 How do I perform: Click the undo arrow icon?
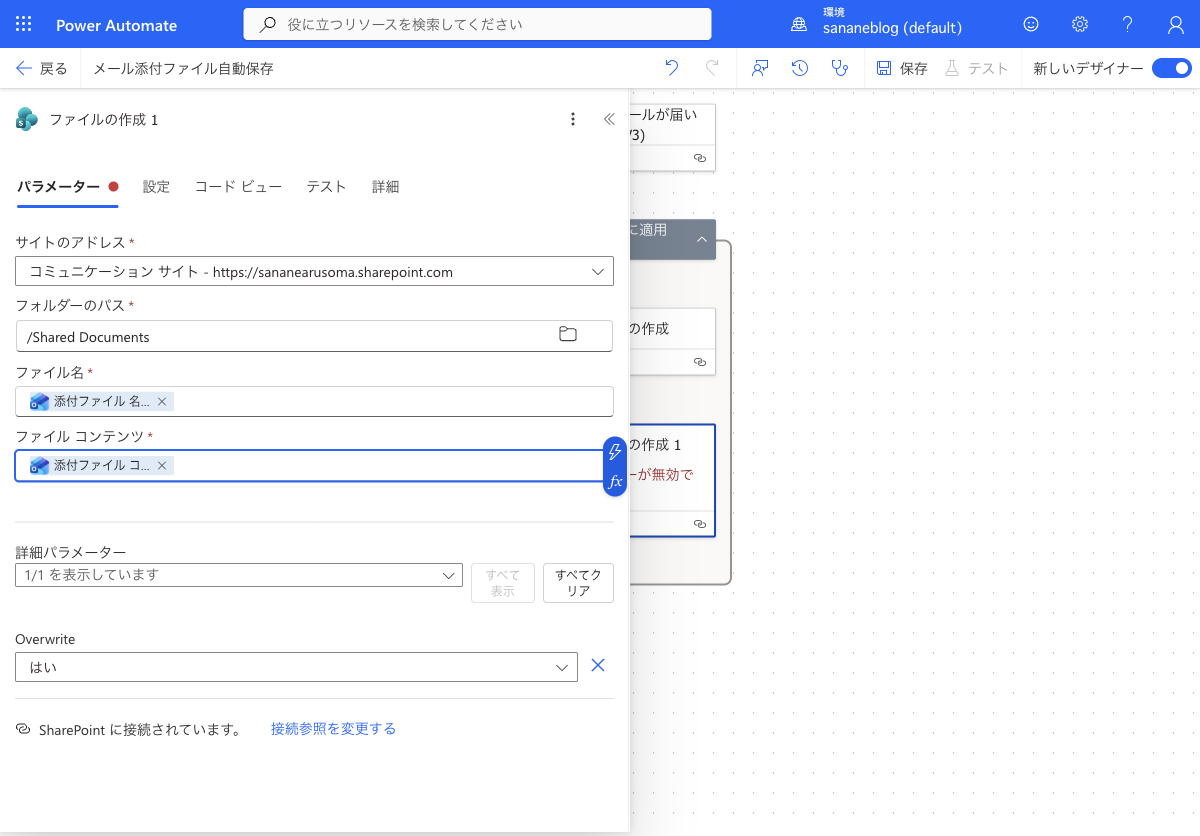pos(672,68)
